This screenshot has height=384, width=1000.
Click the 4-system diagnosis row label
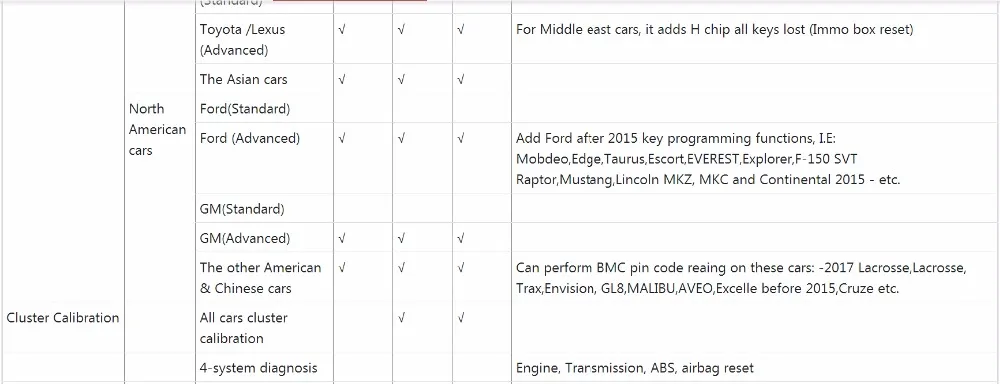(x=258, y=368)
